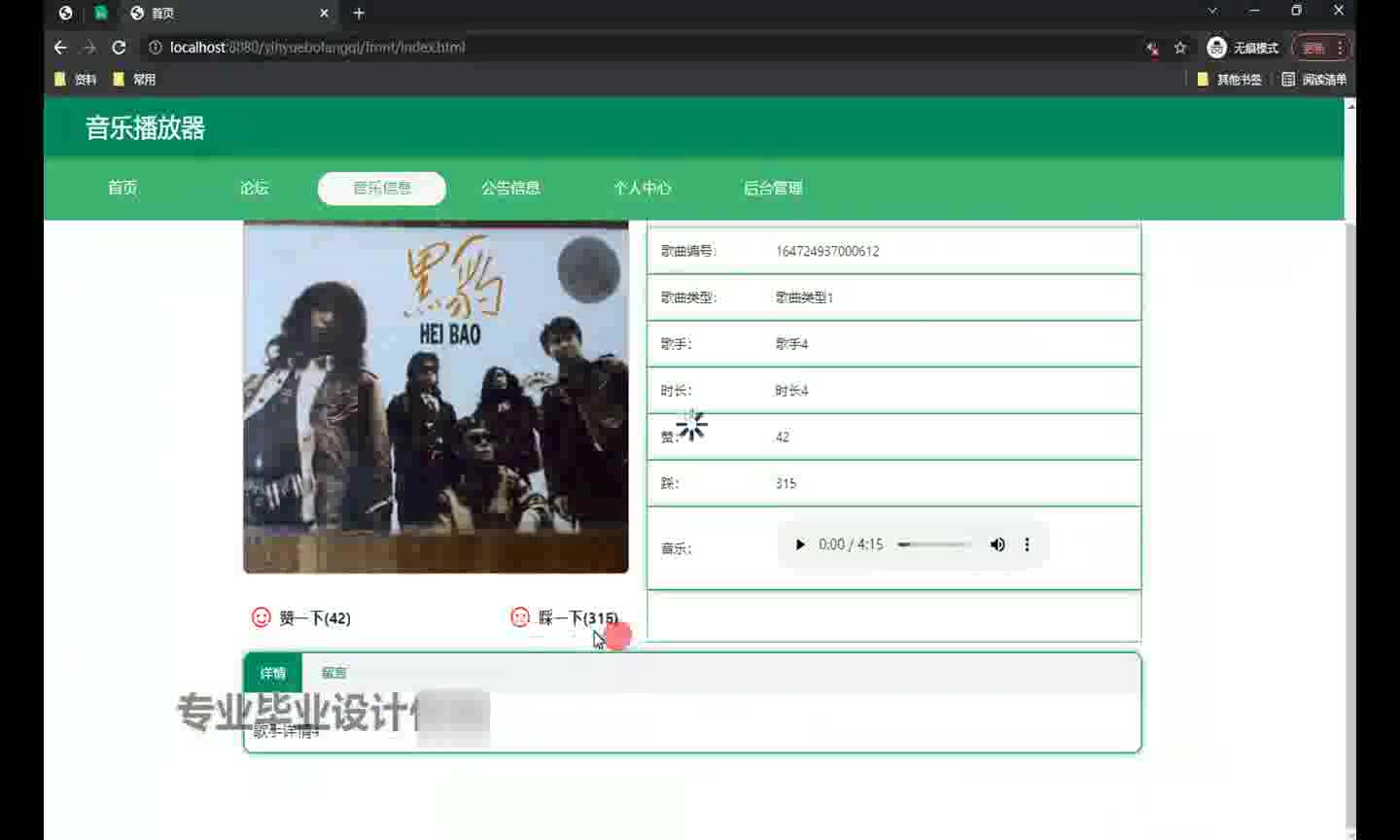Open the 首页 navigation item
The width and height of the screenshot is (1400, 840).
tap(122, 188)
